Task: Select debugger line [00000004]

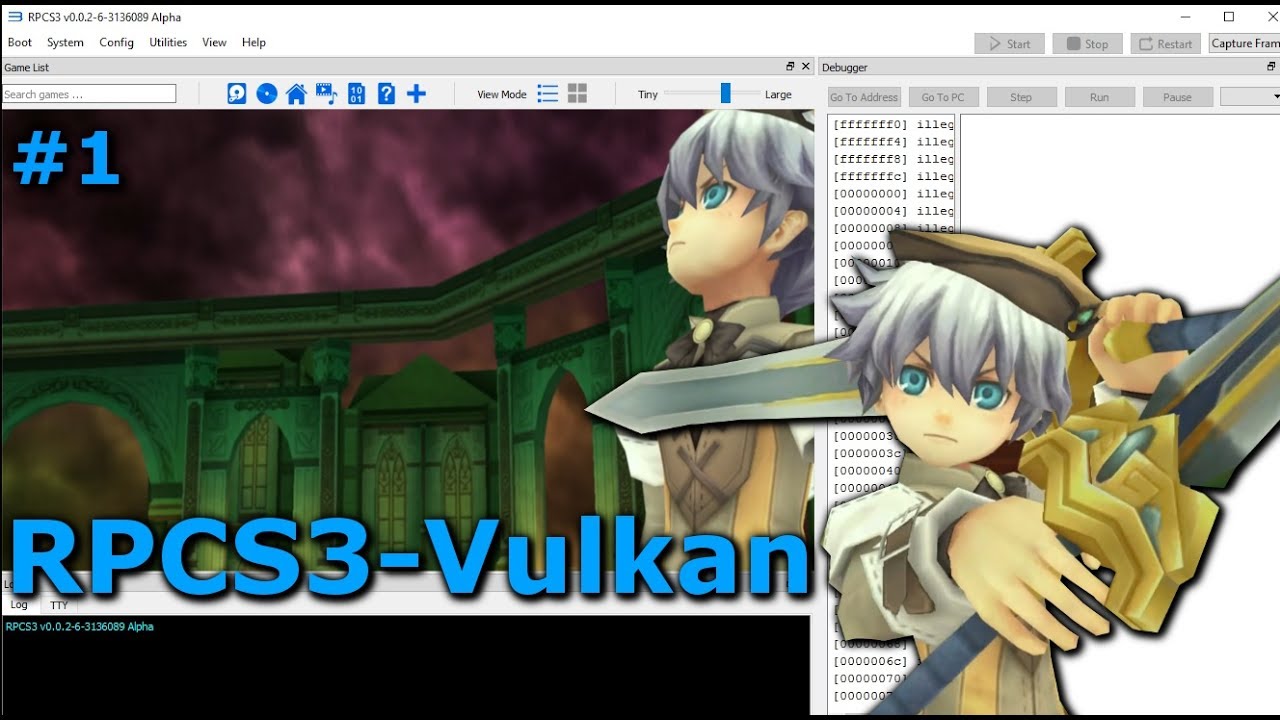Action: tap(892, 211)
